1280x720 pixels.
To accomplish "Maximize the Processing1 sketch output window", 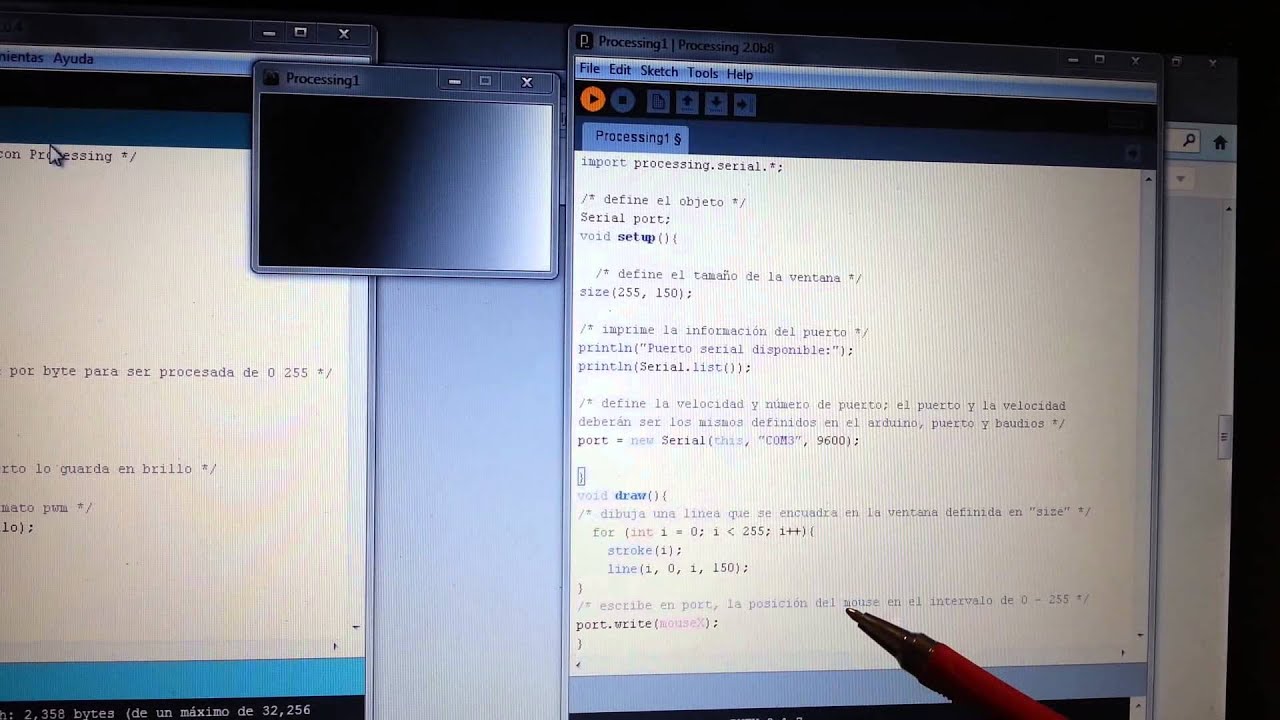I will tap(485, 81).
